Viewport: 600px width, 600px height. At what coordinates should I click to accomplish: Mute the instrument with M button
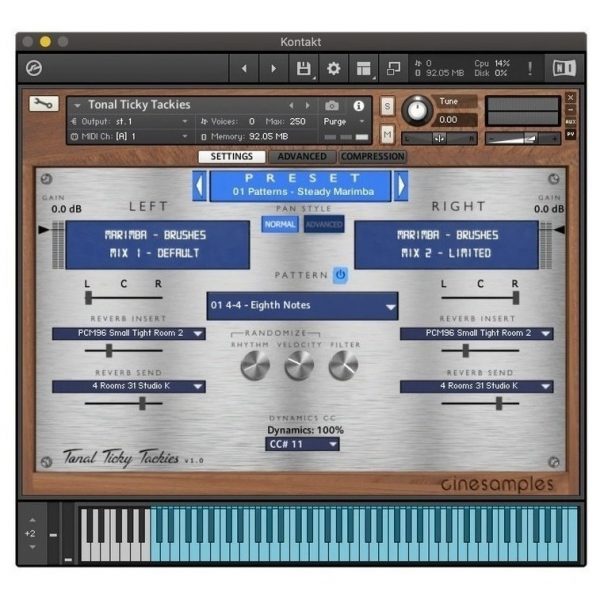coord(387,134)
